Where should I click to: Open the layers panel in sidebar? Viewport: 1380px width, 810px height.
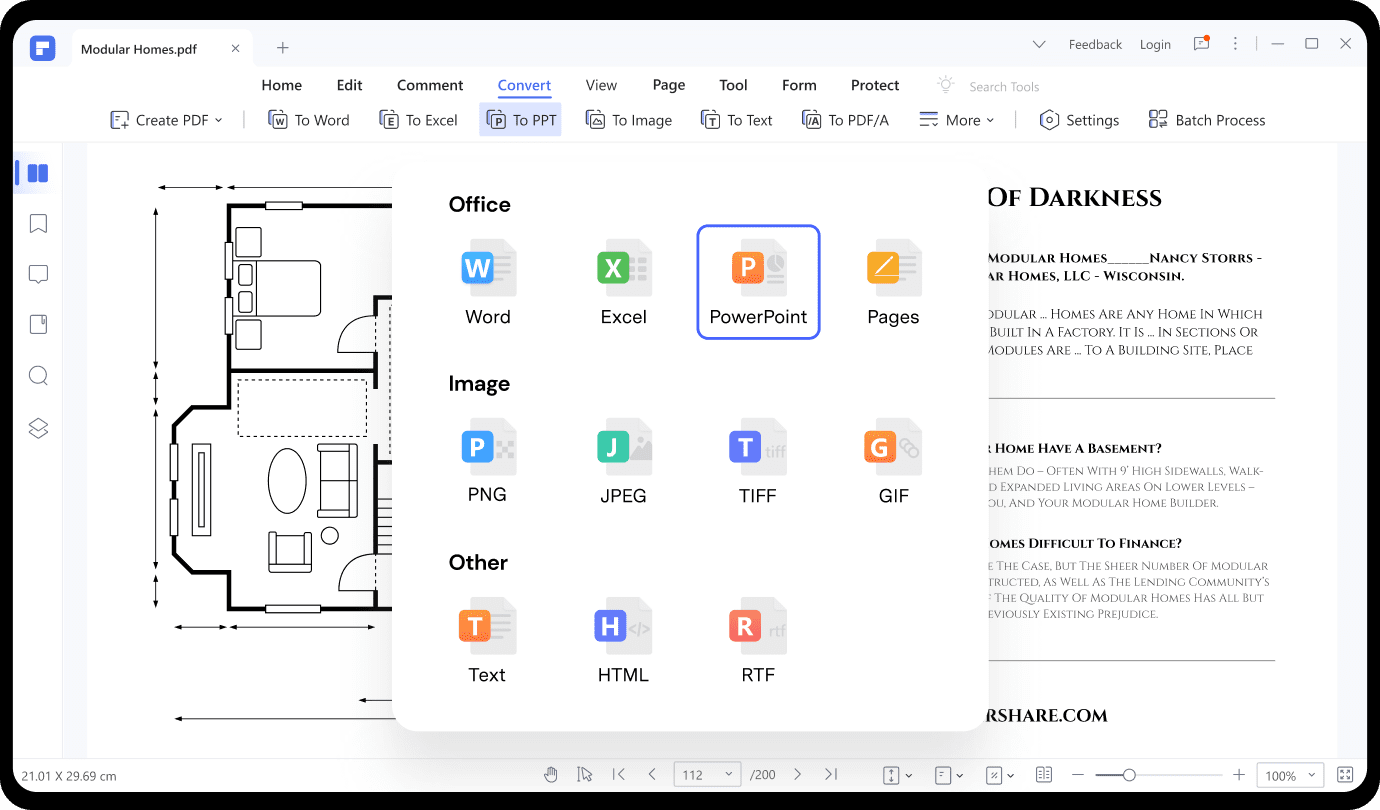(38, 428)
